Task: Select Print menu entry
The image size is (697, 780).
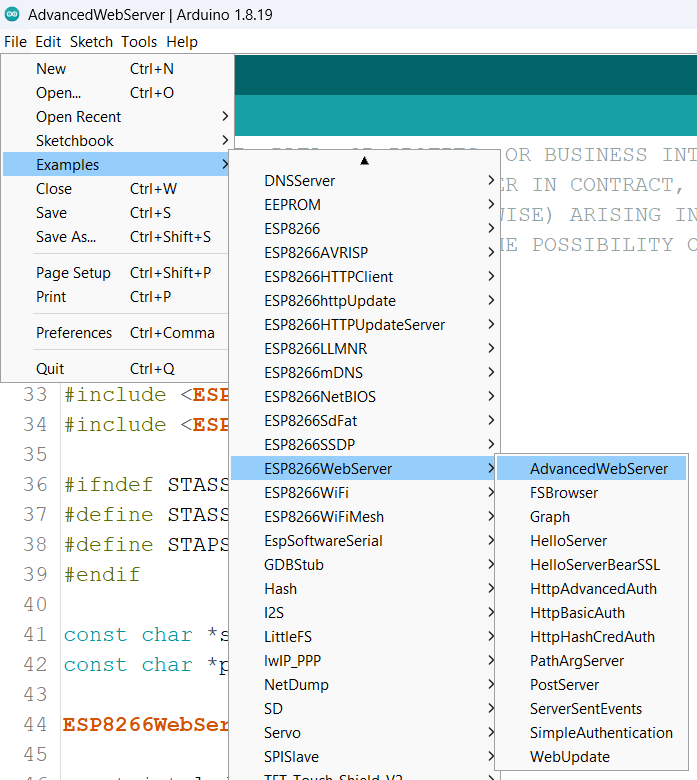Action: point(116,296)
